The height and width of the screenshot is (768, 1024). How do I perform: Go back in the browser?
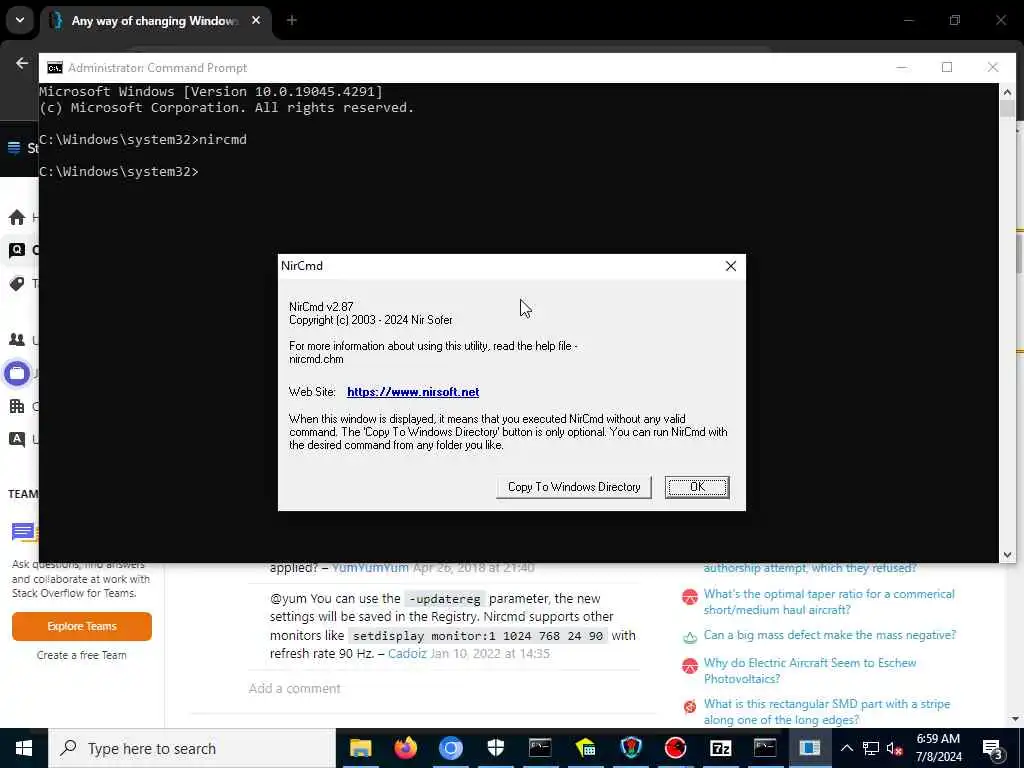click(22, 63)
